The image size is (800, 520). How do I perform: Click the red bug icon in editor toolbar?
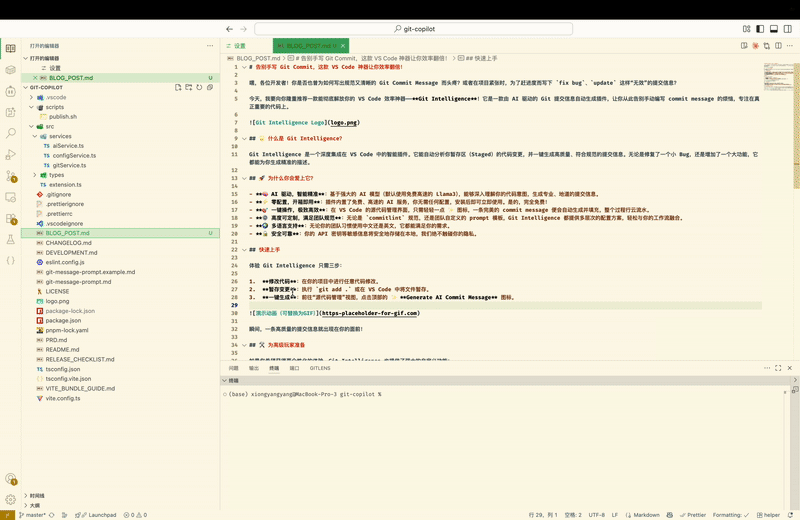pyautogui.click(x=756, y=46)
